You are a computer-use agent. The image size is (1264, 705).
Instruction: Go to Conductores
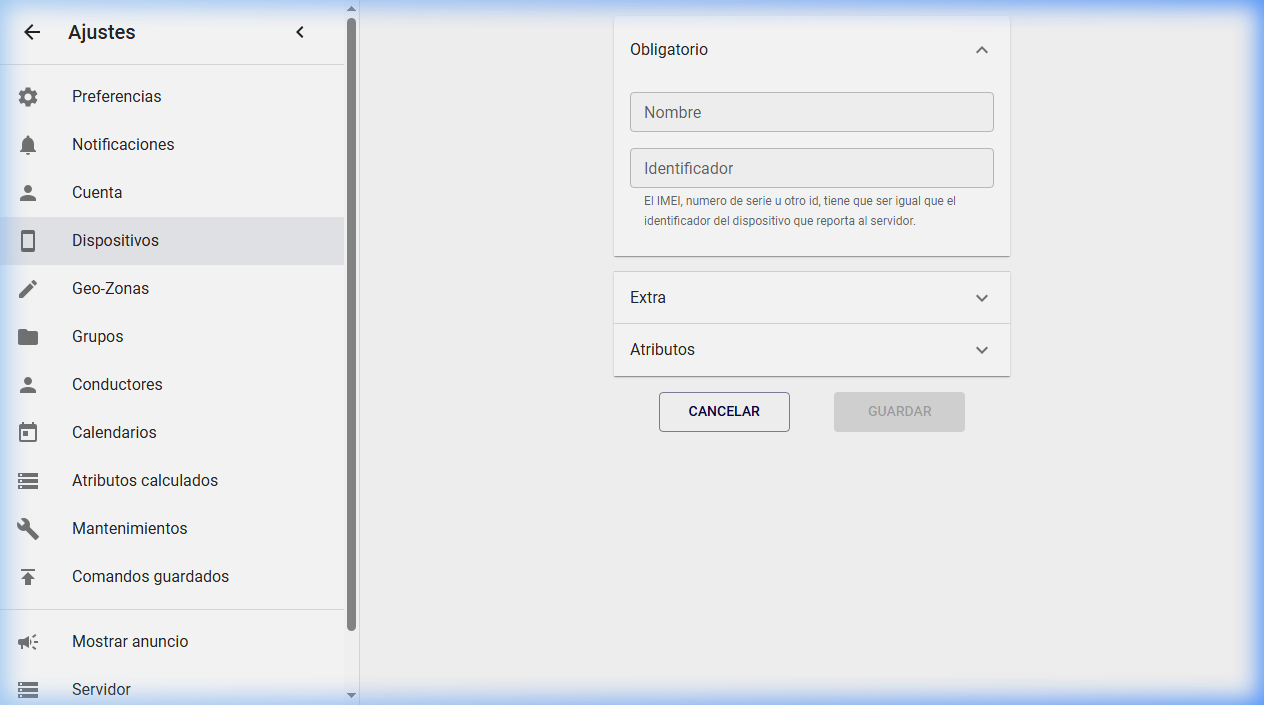(172, 385)
